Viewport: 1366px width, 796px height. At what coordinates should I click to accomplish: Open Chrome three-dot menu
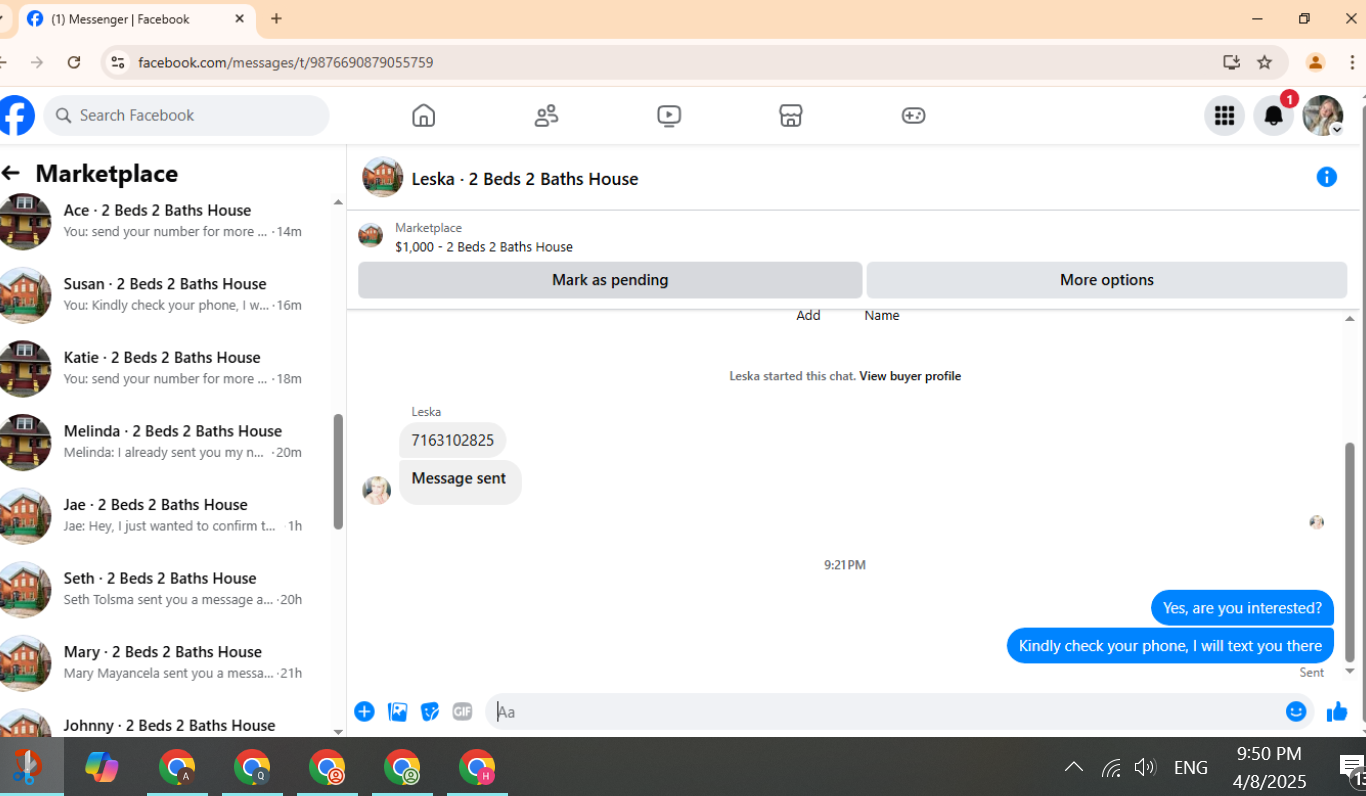pyautogui.click(x=1352, y=62)
